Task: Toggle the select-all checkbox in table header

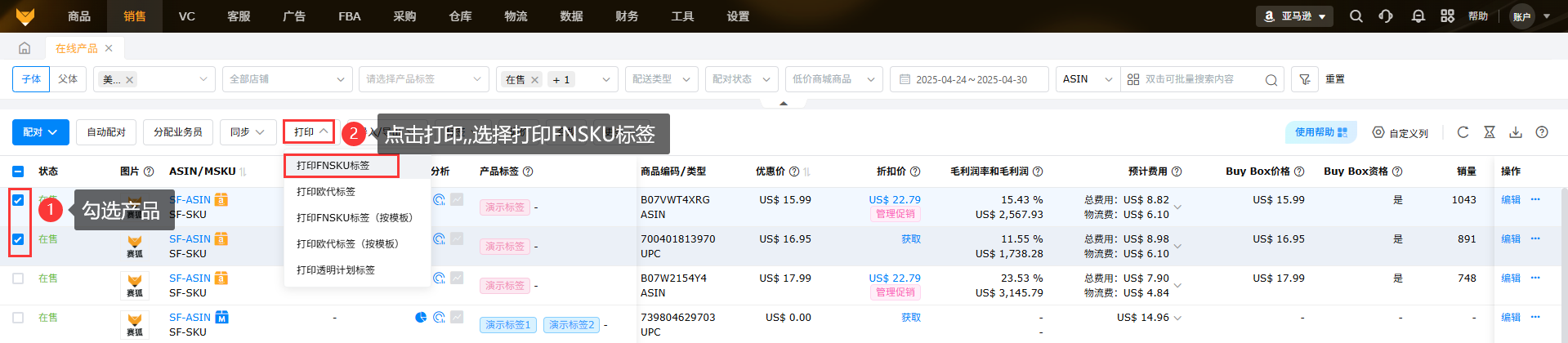Action: tap(18, 171)
